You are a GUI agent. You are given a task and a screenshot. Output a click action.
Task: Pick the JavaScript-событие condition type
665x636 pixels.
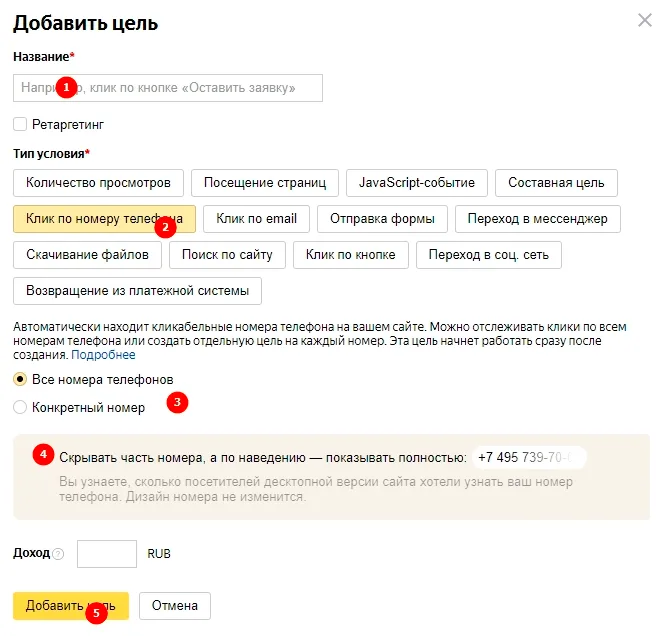417,183
